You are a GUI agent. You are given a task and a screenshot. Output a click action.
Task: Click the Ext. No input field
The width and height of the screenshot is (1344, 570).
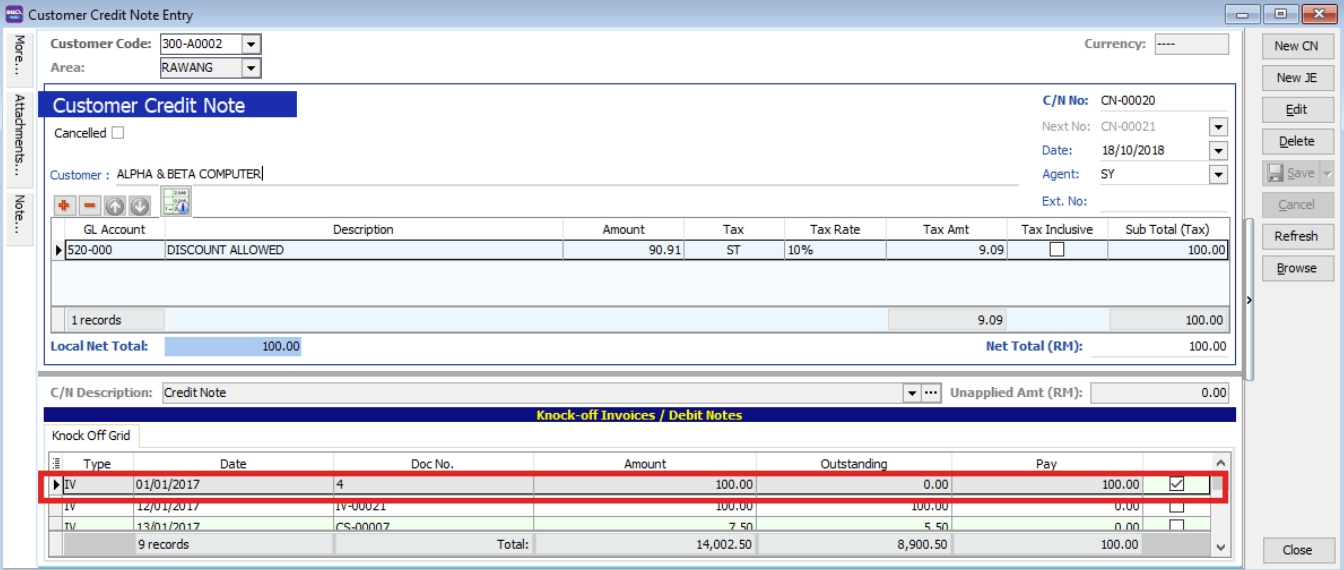[x=1162, y=201]
